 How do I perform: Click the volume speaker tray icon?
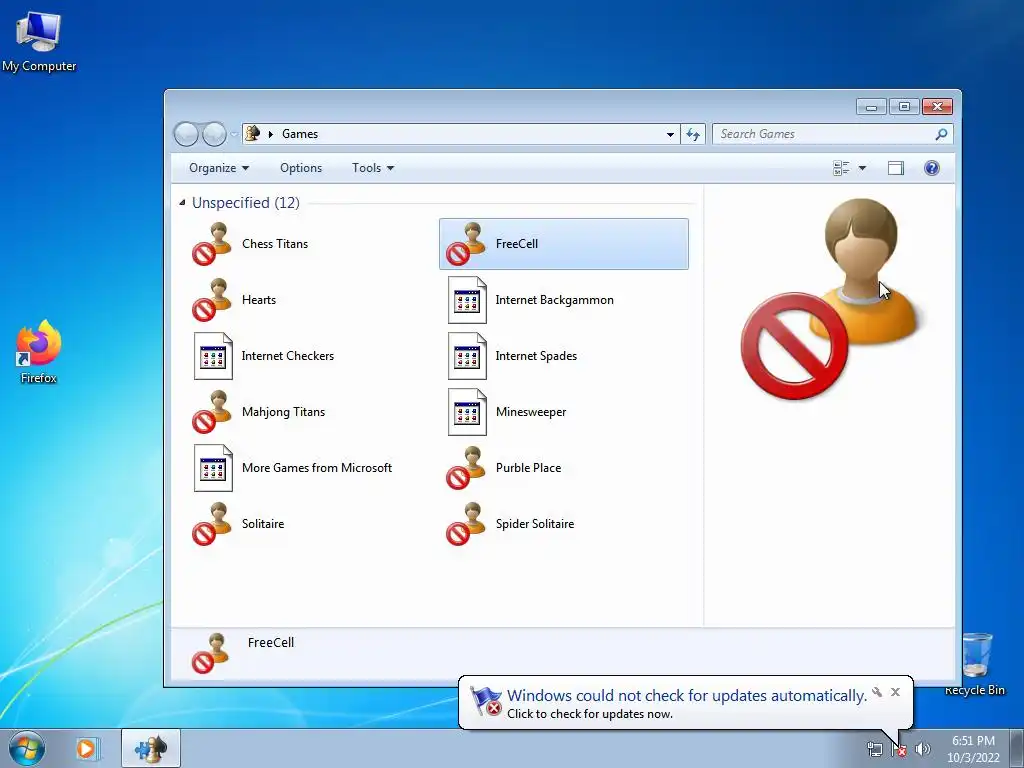tap(923, 749)
